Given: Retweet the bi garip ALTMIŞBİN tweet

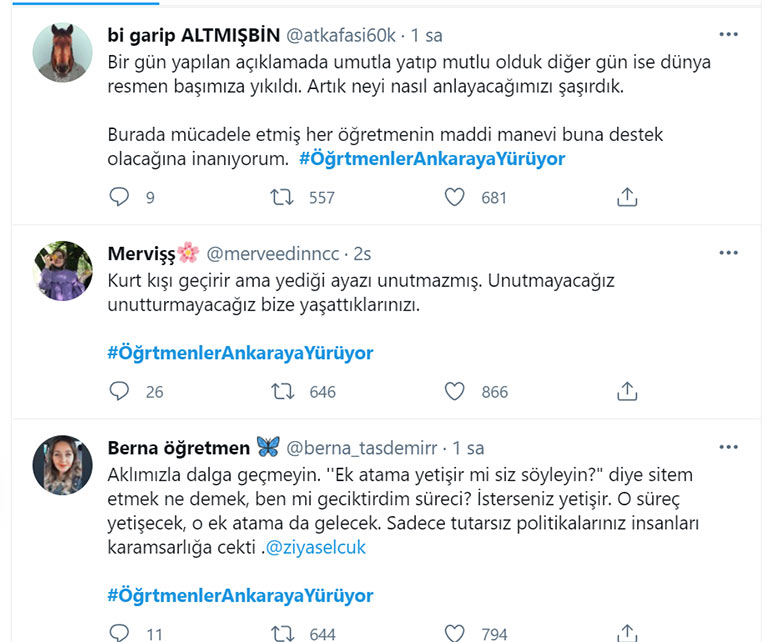Looking at the screenshot, I should coord(284,198).
